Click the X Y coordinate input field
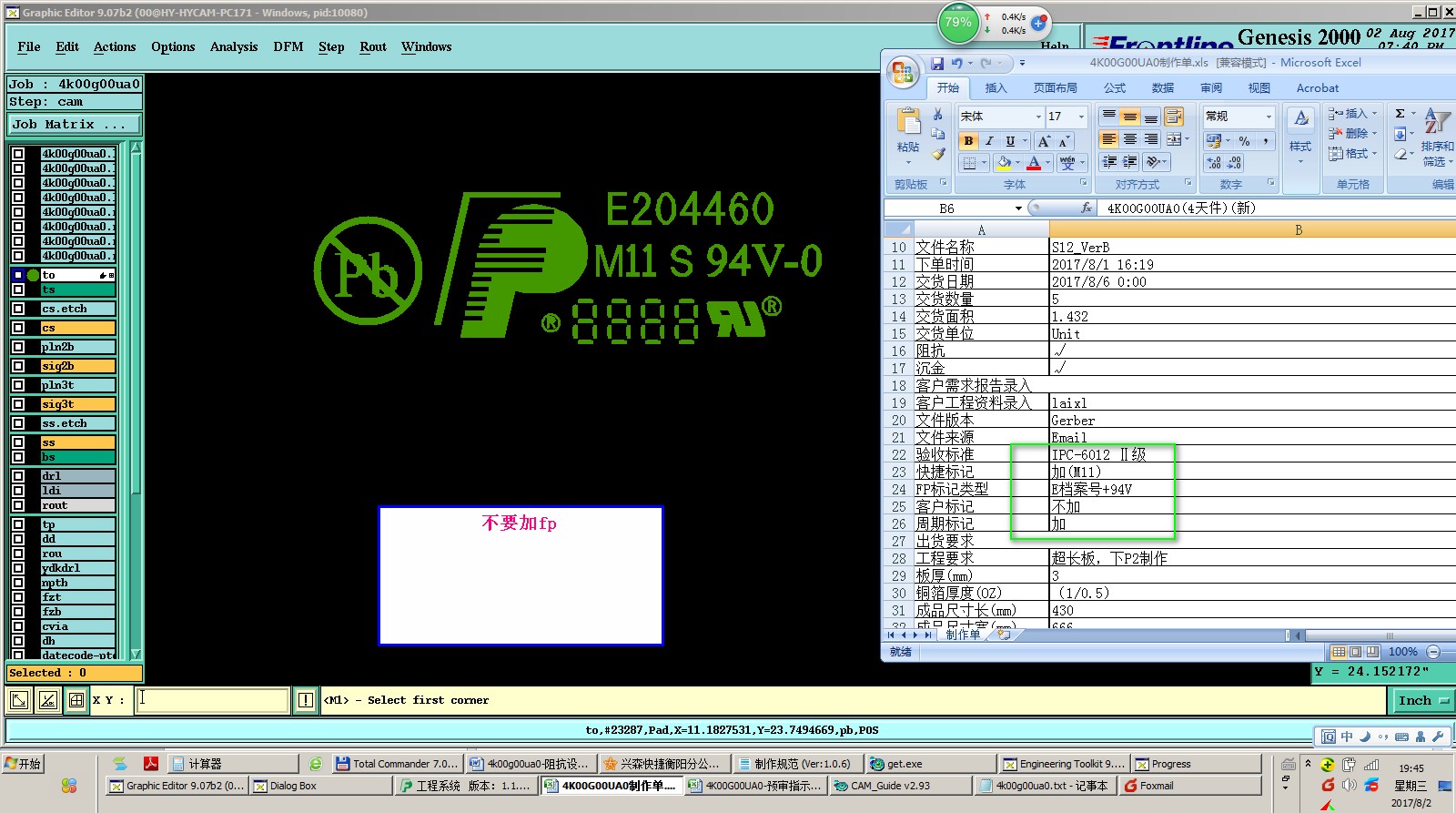 212,700
